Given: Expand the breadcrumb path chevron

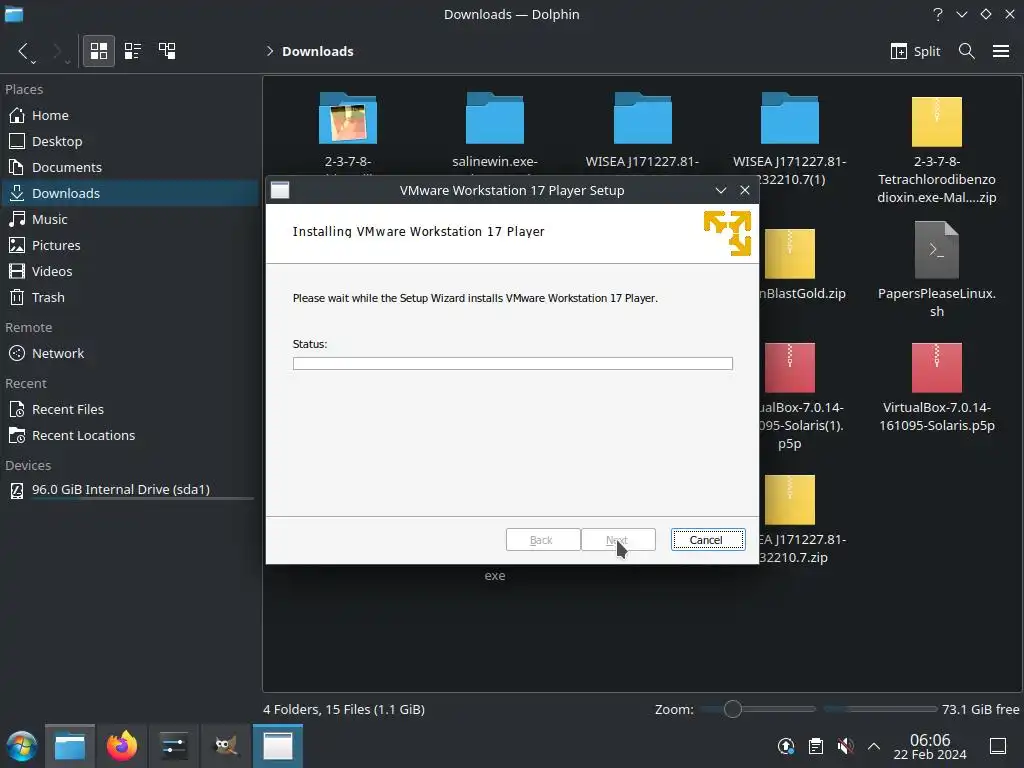Looking at the screenshot, I should pyautogui.click(x=269, y=51).
